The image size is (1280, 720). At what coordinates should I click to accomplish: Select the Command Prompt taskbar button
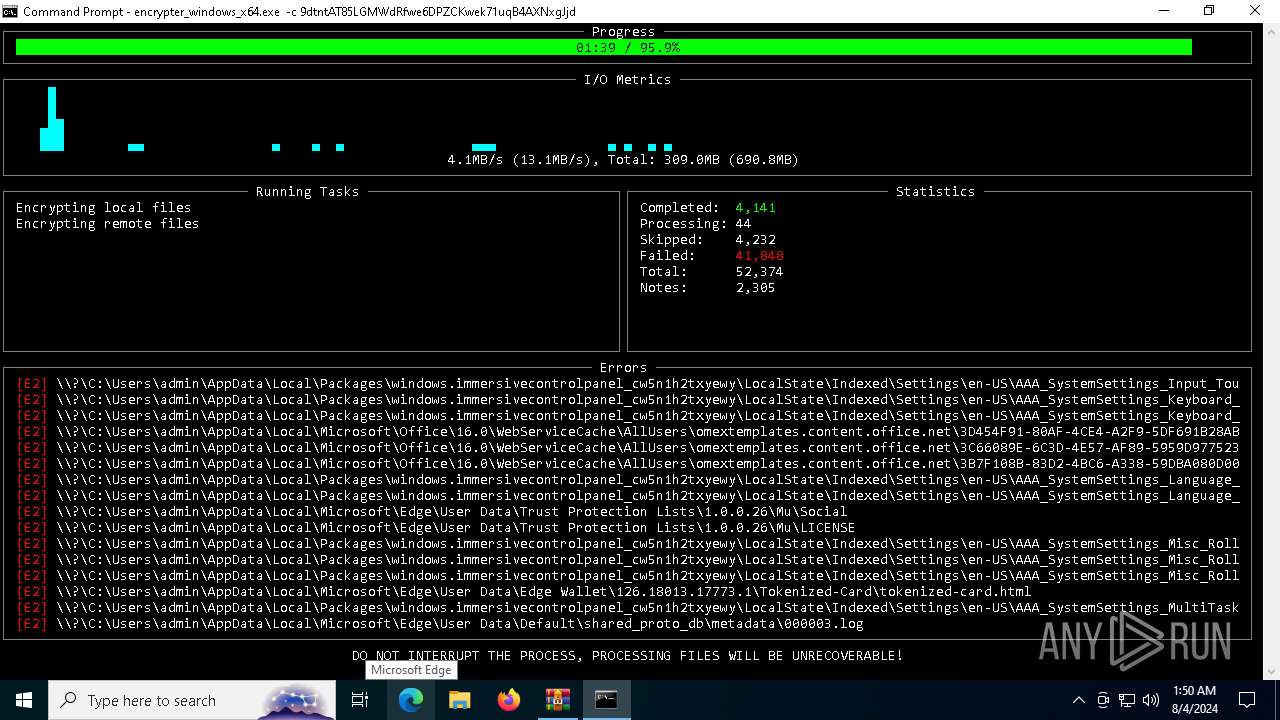(x=606, y=700)
